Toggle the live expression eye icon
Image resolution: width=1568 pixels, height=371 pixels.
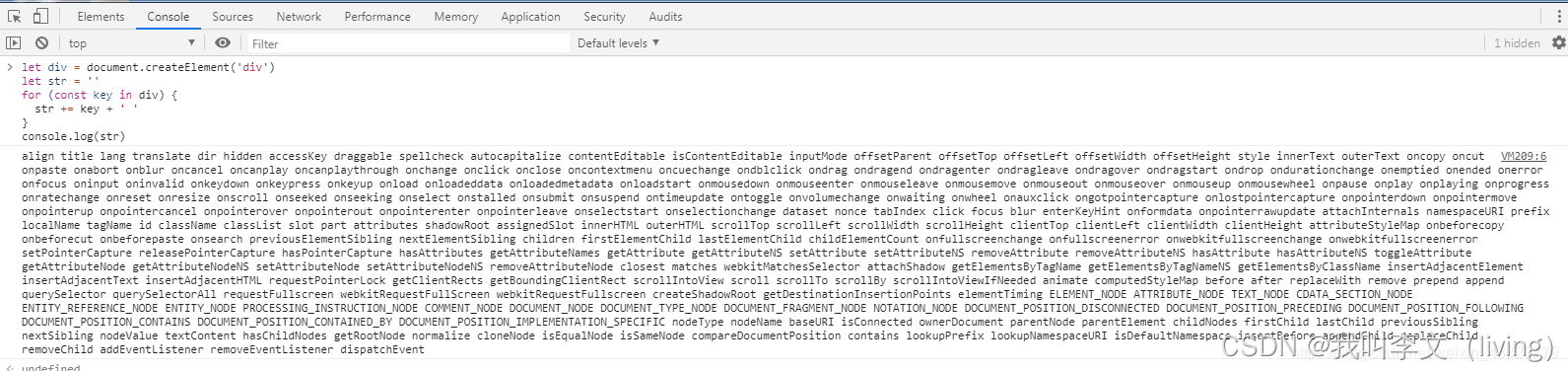point(223,42)
